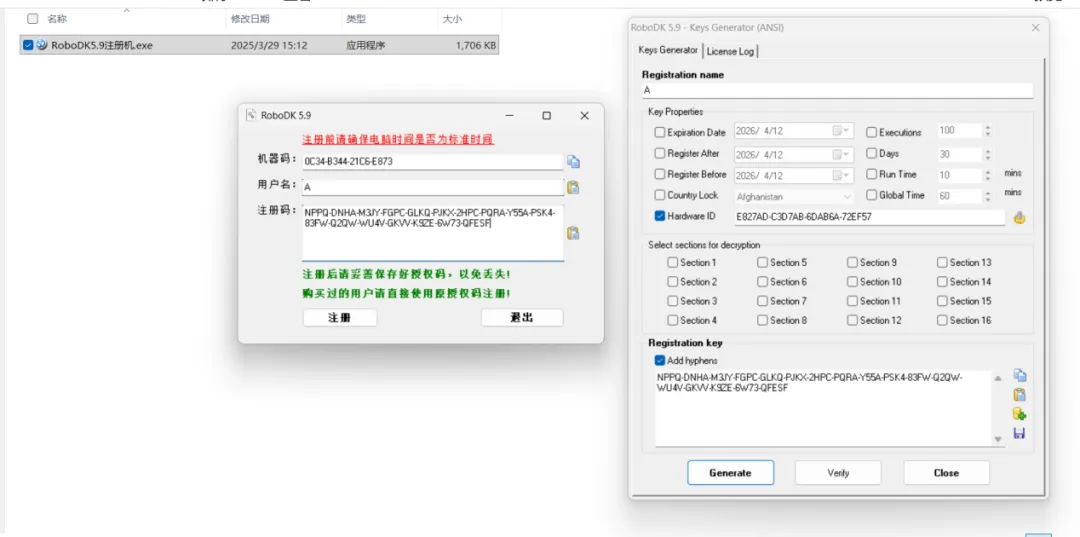
Task: Switch to the License Log tab
Action: [x=730, y=51]
